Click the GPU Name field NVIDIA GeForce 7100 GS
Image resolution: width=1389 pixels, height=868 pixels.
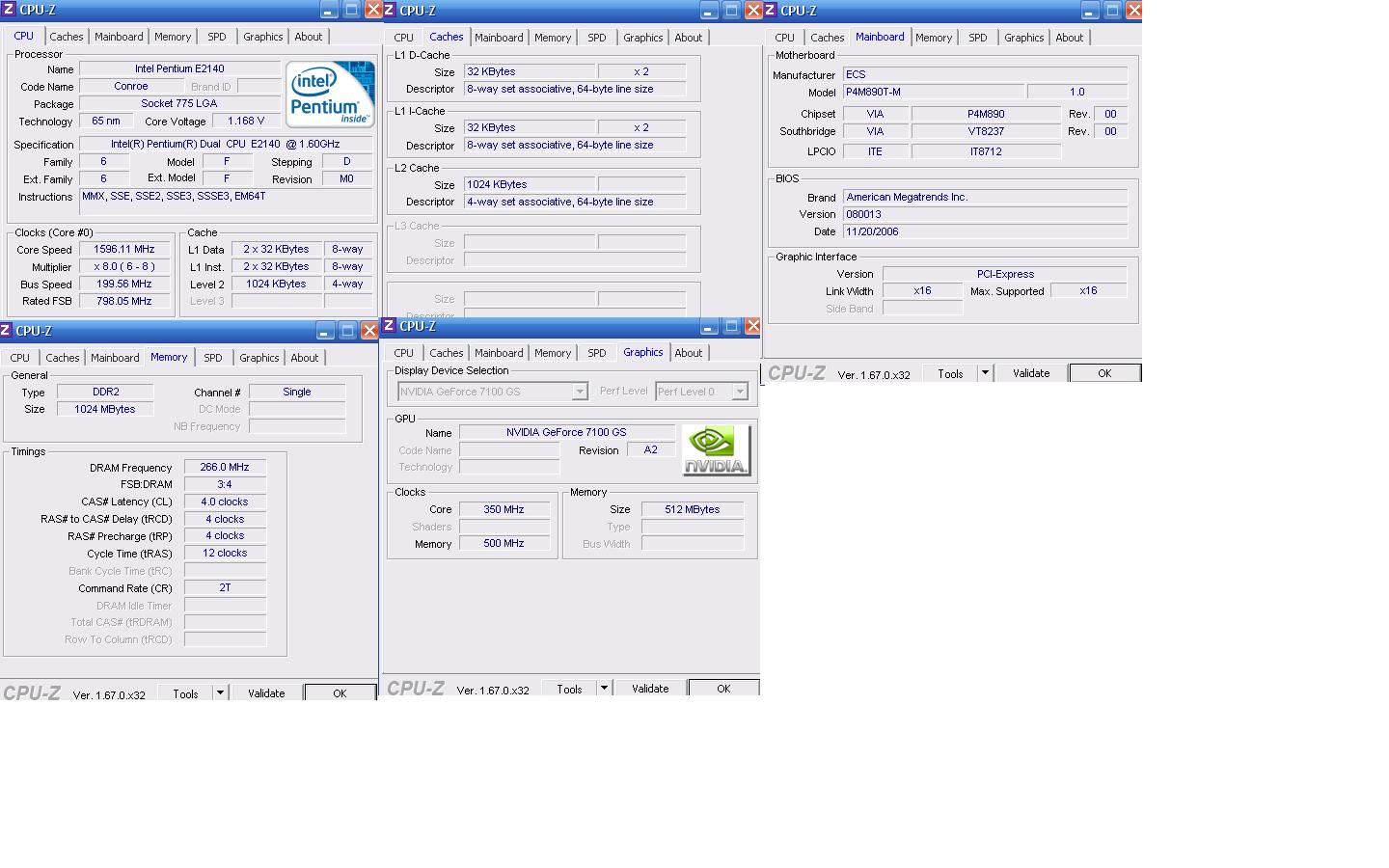tap(566, 432)
